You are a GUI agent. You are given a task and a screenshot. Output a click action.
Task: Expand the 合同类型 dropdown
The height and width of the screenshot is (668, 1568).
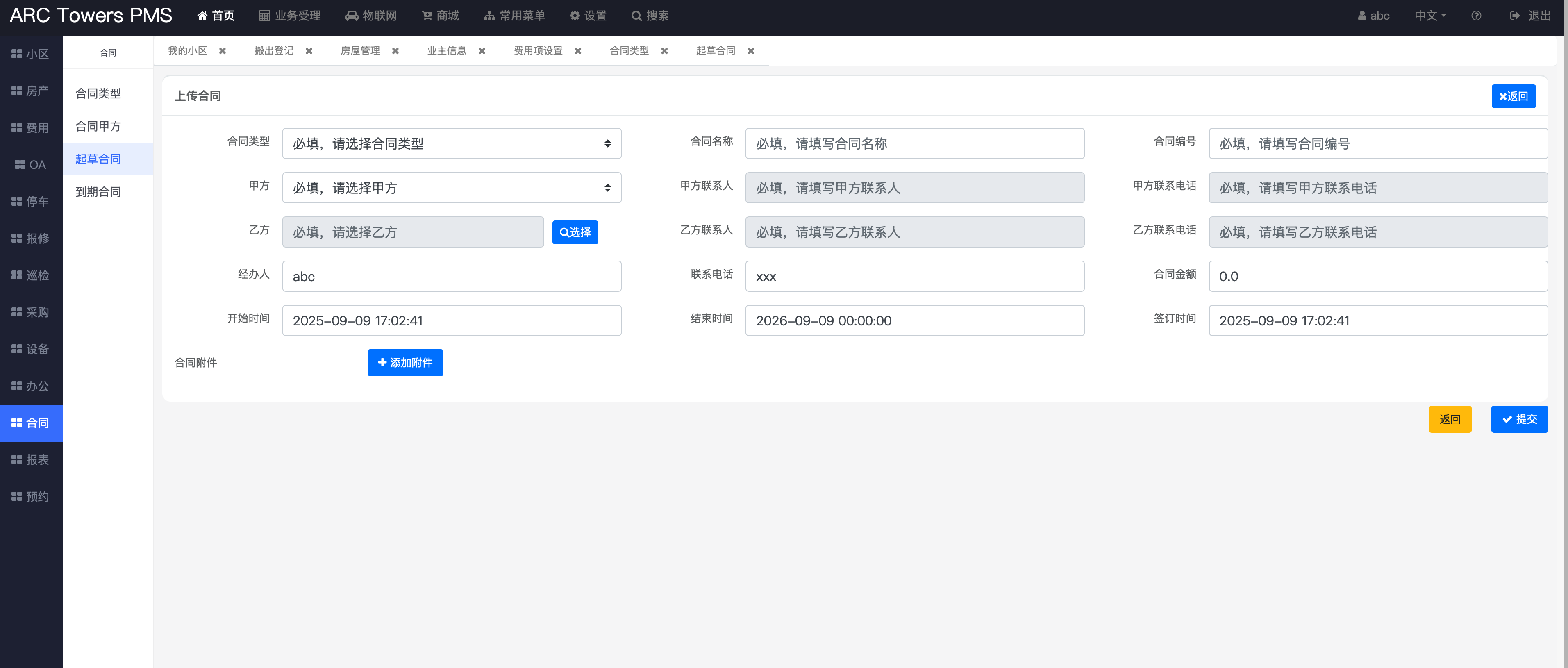pos(451,144)
